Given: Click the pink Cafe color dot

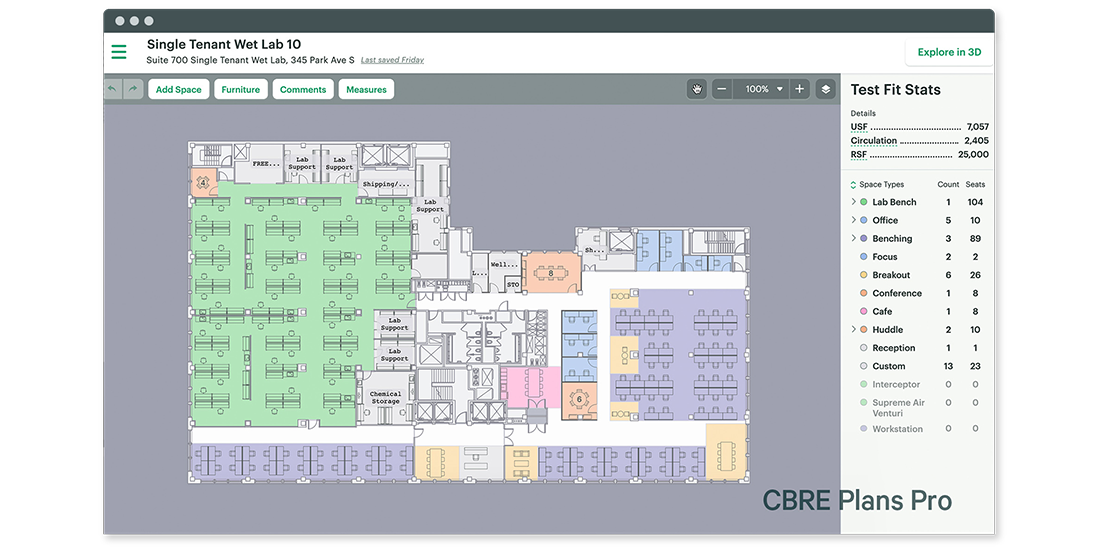Looking at the screenshot, I should 863,312.
